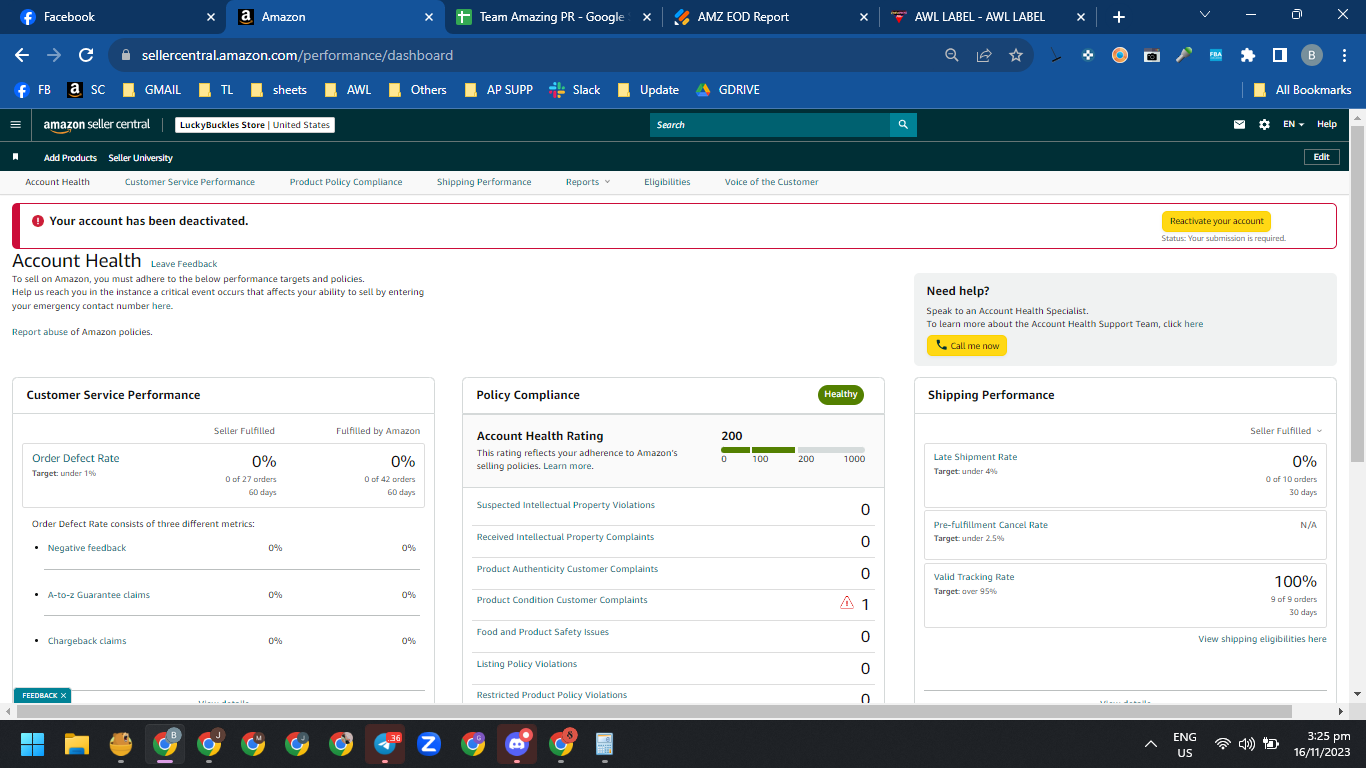This screenshot has height=768, width=1366.
Task: Open the Add Products link
Action: pyautogui.click(x=70, y=158)
